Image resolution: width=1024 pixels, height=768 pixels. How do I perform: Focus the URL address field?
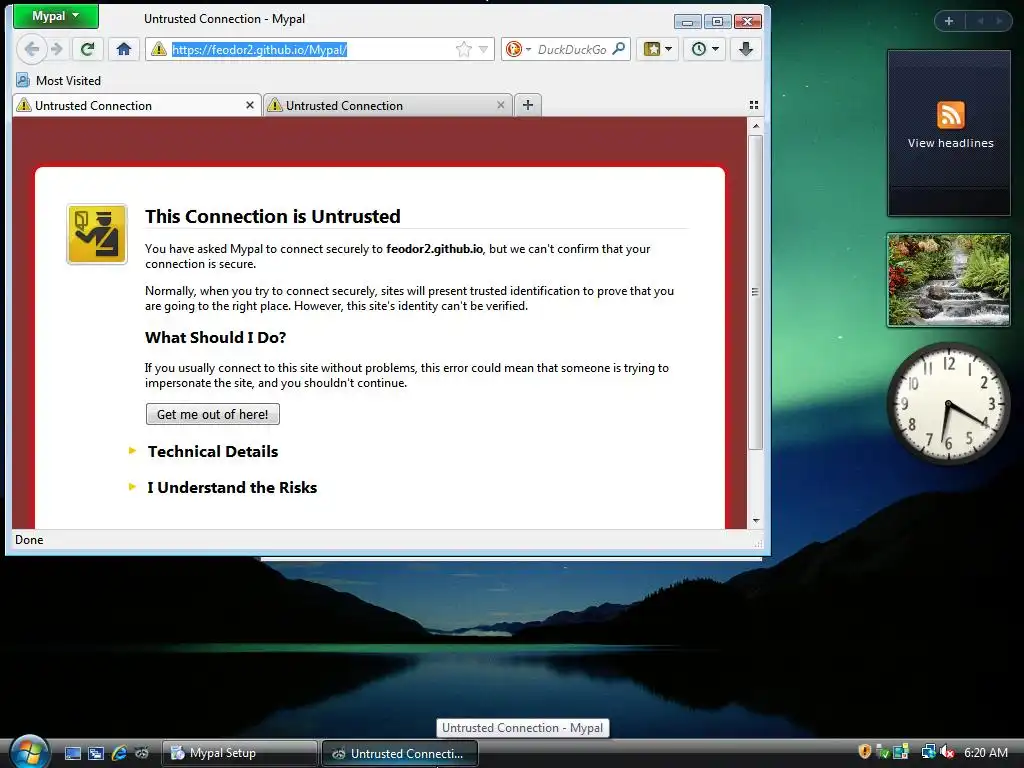click(311, 50)
